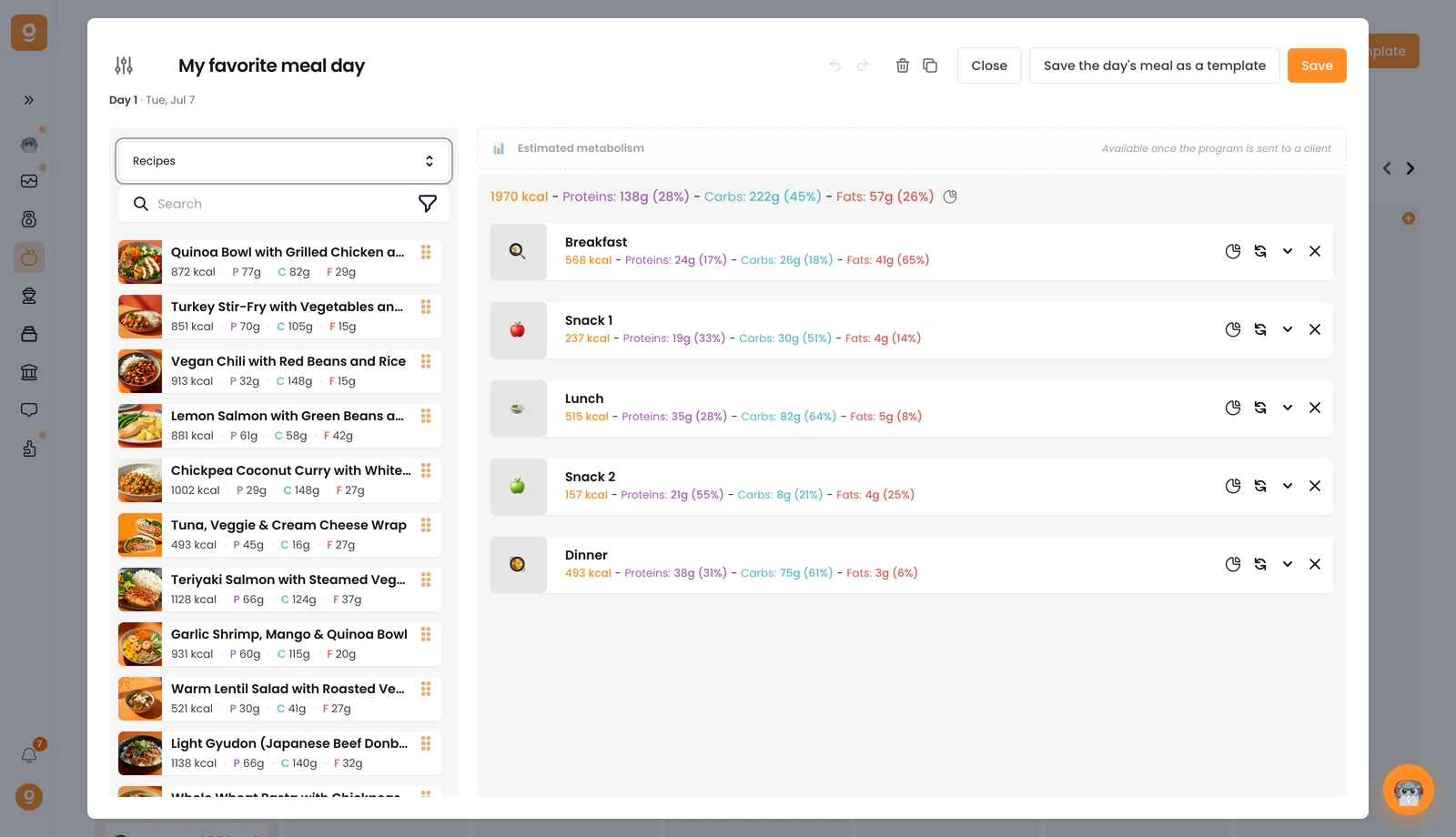
Task: Click the swap icon on Breakfast row
Action: pyautogui.click(x=1260, y=251)
